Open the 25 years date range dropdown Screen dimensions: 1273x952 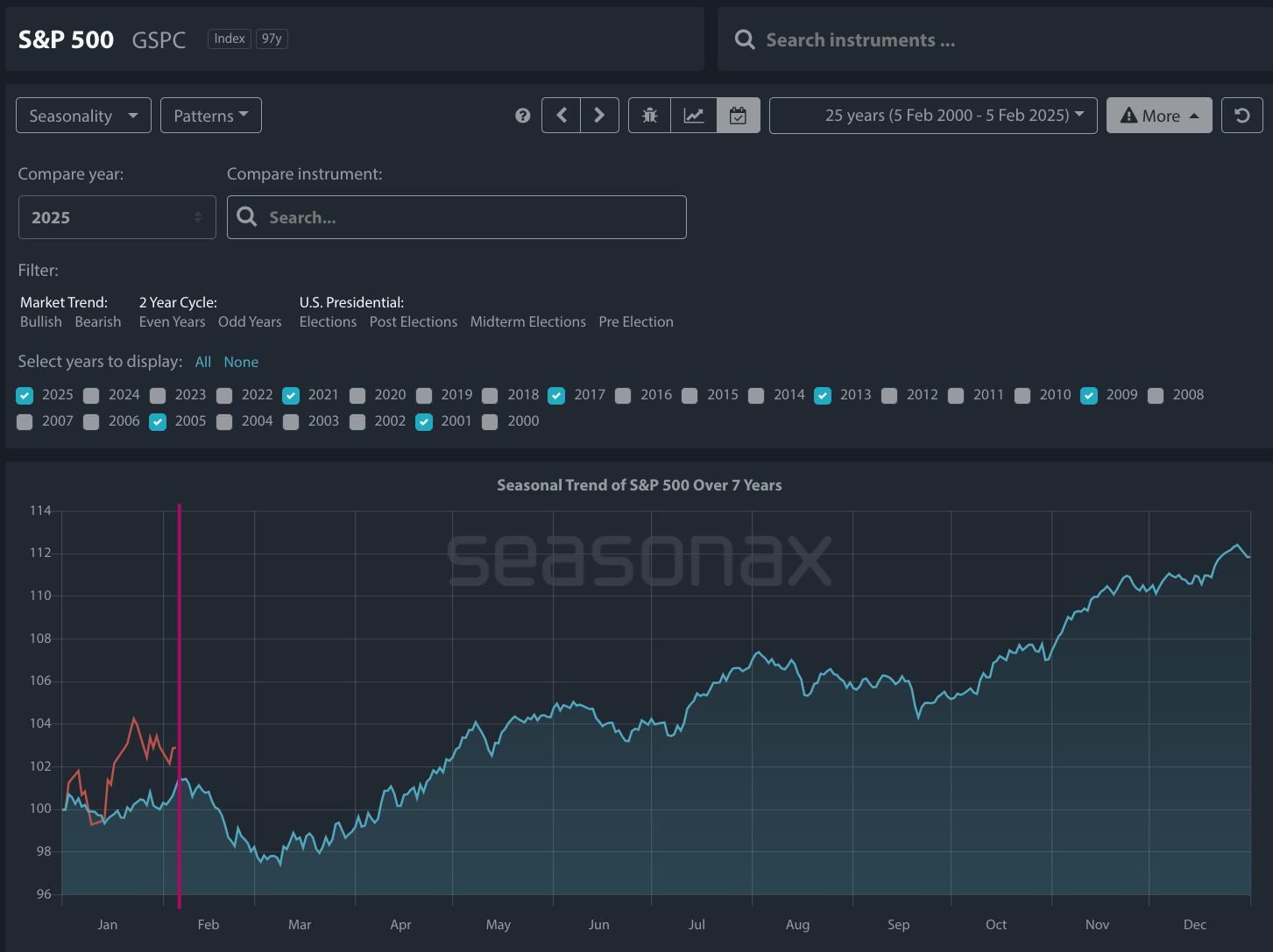tap(933, 116)
